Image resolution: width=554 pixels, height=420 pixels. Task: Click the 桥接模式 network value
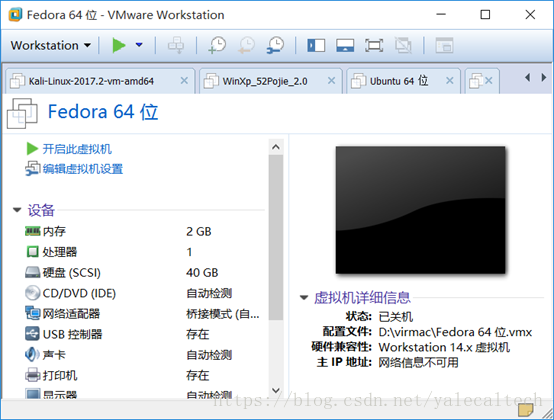pyautogui.click(x=223, y=314)
